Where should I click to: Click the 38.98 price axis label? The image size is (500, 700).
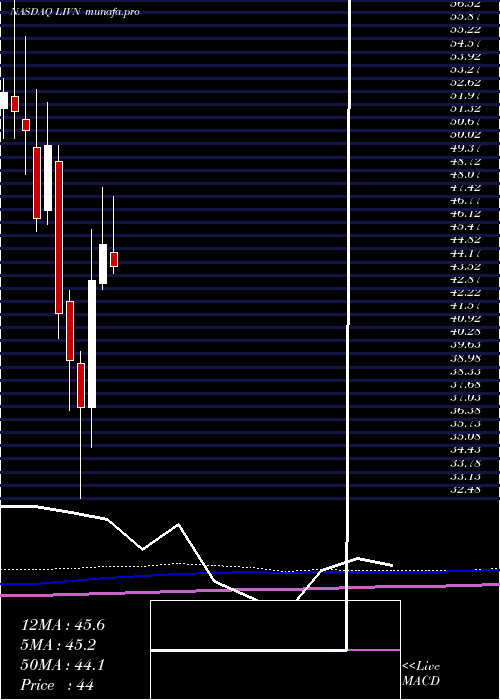[466, 358]
